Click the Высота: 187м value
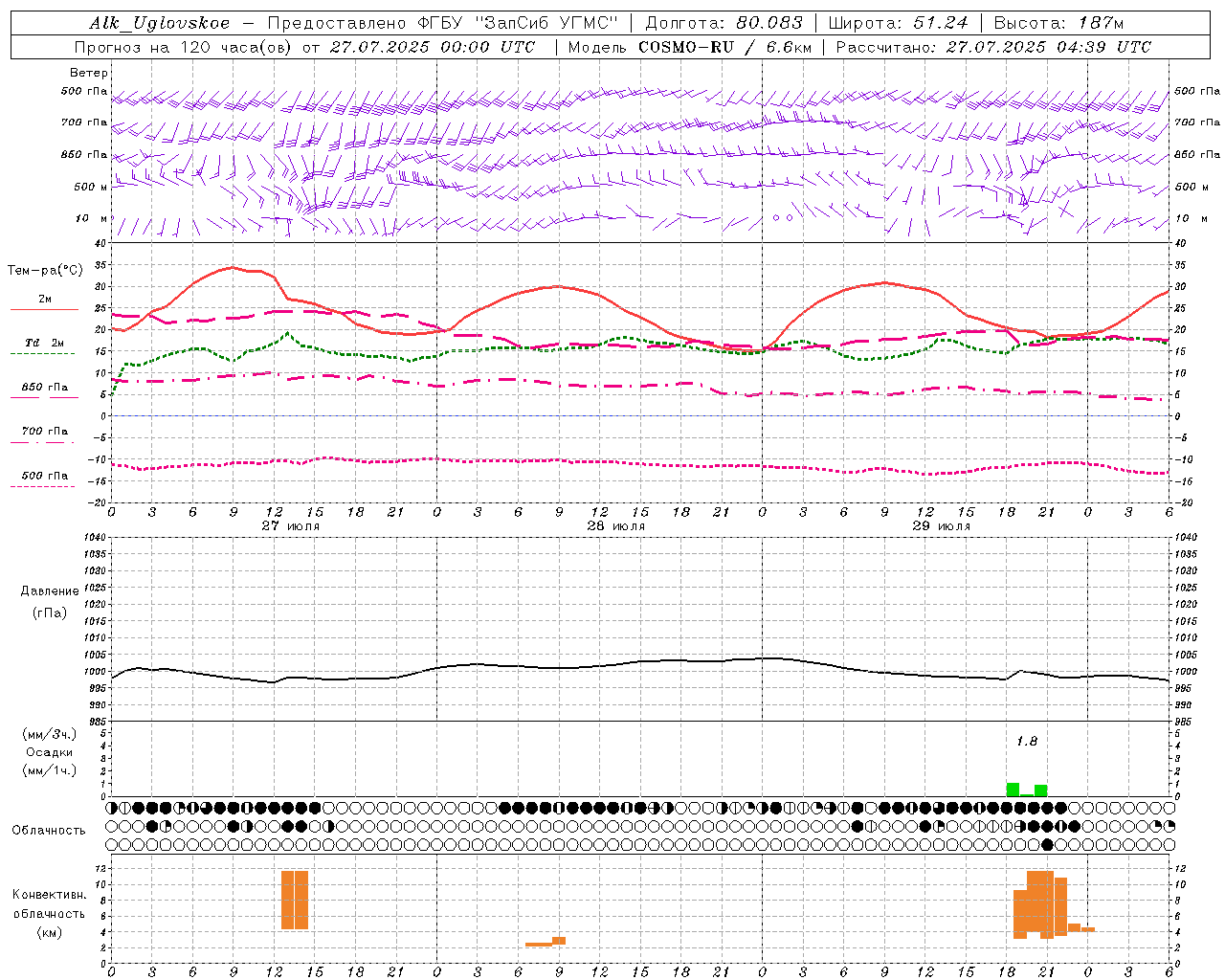This screenshot has height=980, width=1225. click(x=1058, y=23)
